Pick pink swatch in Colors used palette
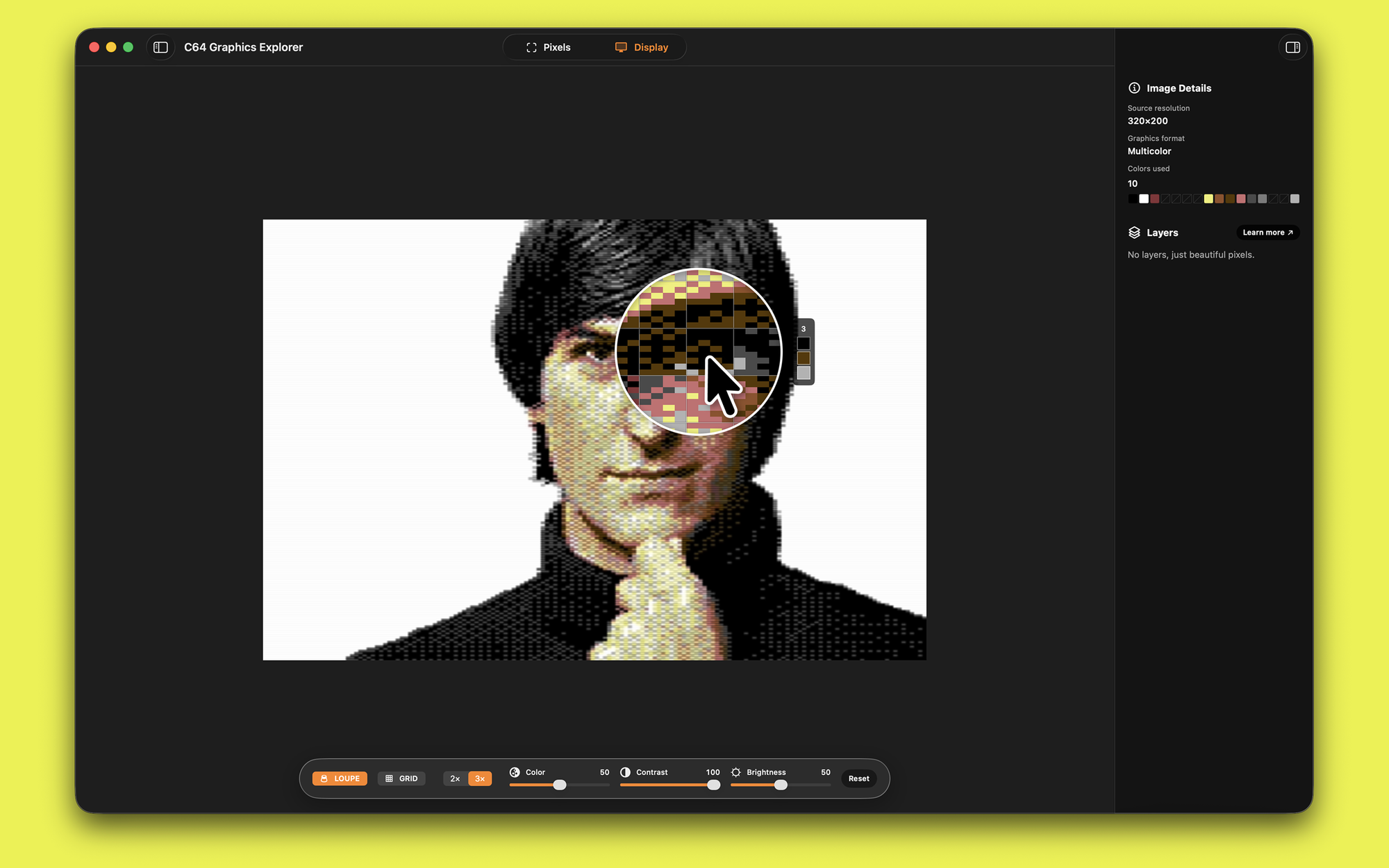Image resolution: width=1389 pixels, height=868 pixels. 1241,199
